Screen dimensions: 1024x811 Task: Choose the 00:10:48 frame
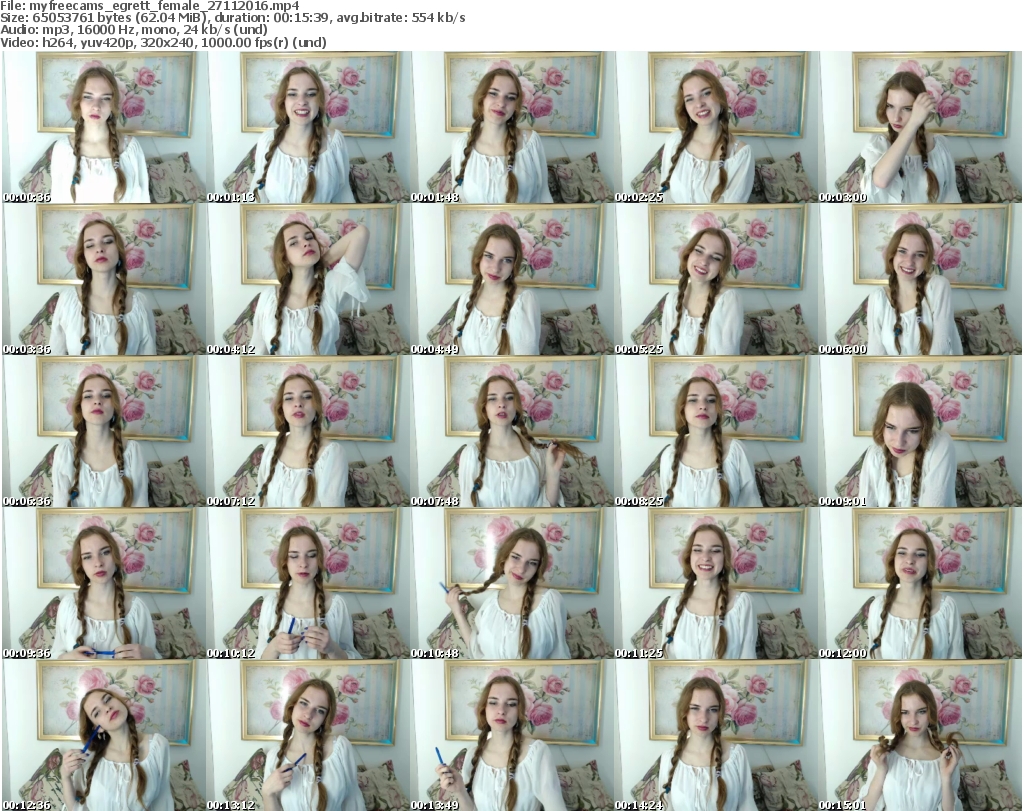512,584
